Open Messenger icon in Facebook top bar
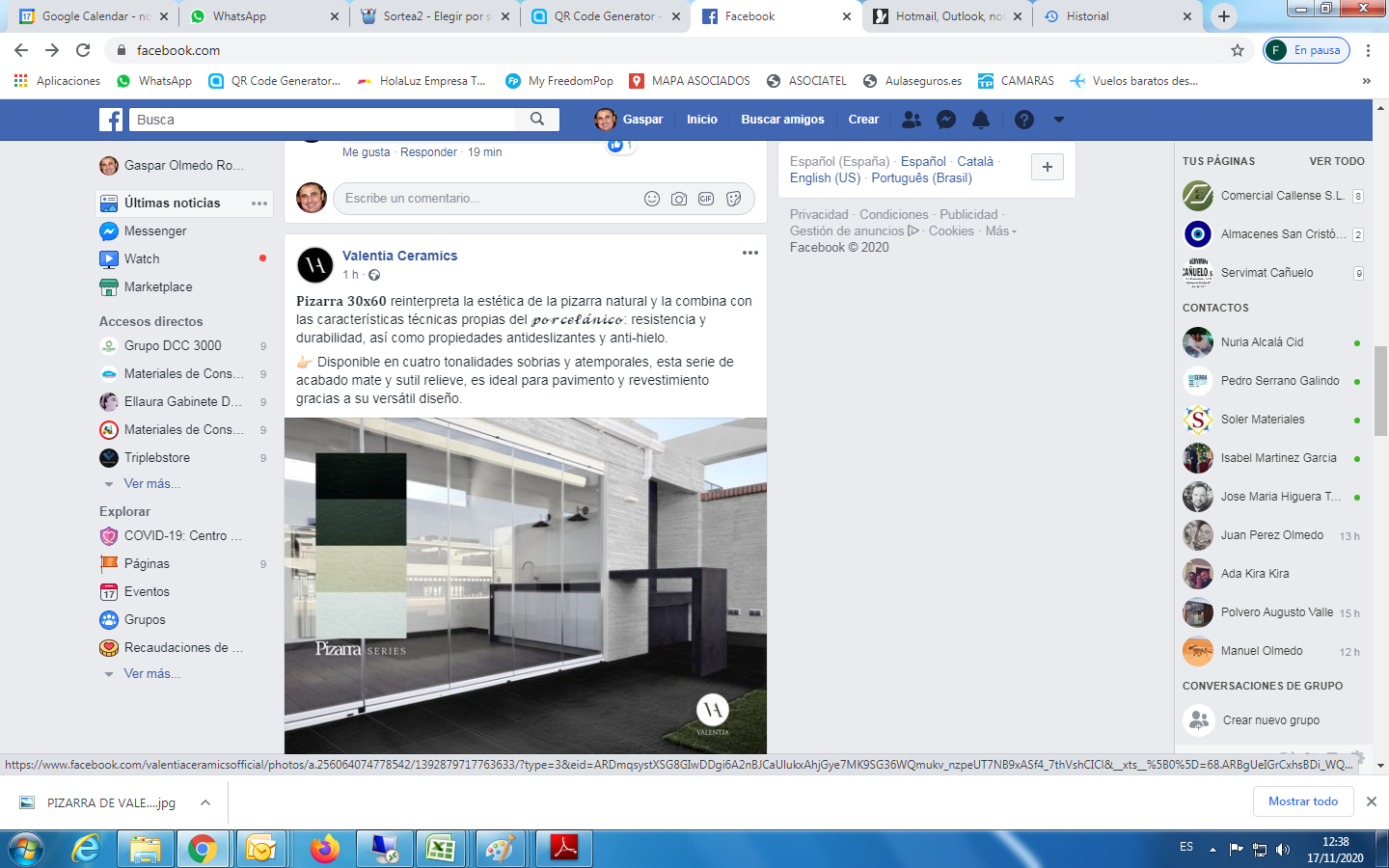 pos(946,120)
